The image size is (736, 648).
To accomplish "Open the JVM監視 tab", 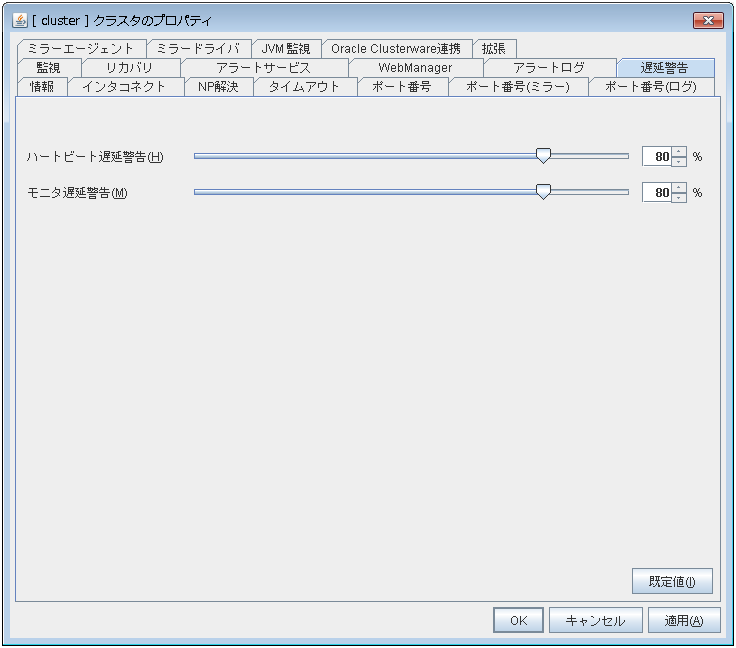I will 285,49.
